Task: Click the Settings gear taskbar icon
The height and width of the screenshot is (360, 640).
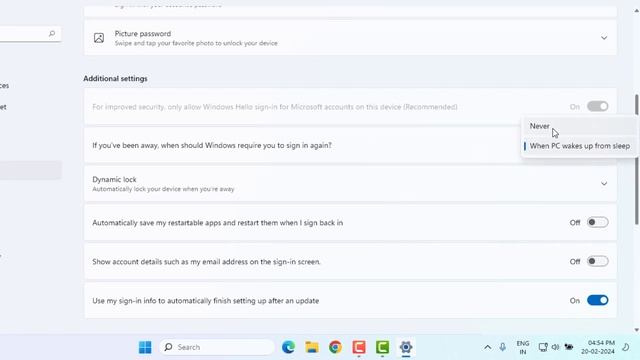Action: coord(406,347)
